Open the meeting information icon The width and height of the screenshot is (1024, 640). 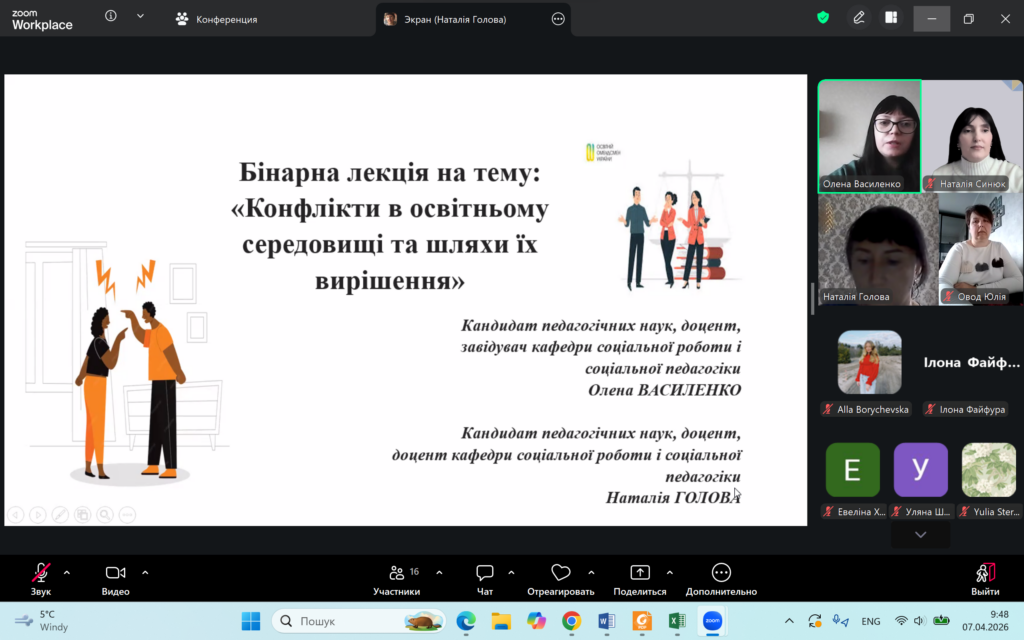point(111,17)
